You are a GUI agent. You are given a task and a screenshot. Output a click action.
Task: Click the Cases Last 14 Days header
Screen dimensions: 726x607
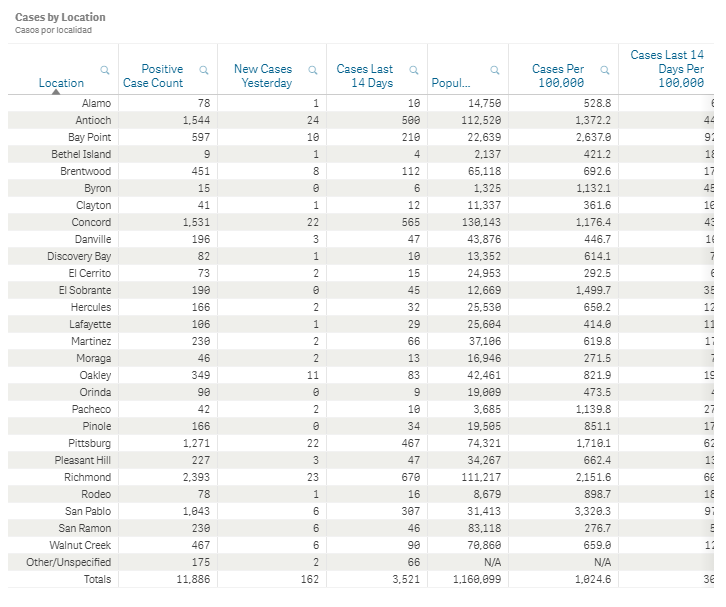[365, 76]
